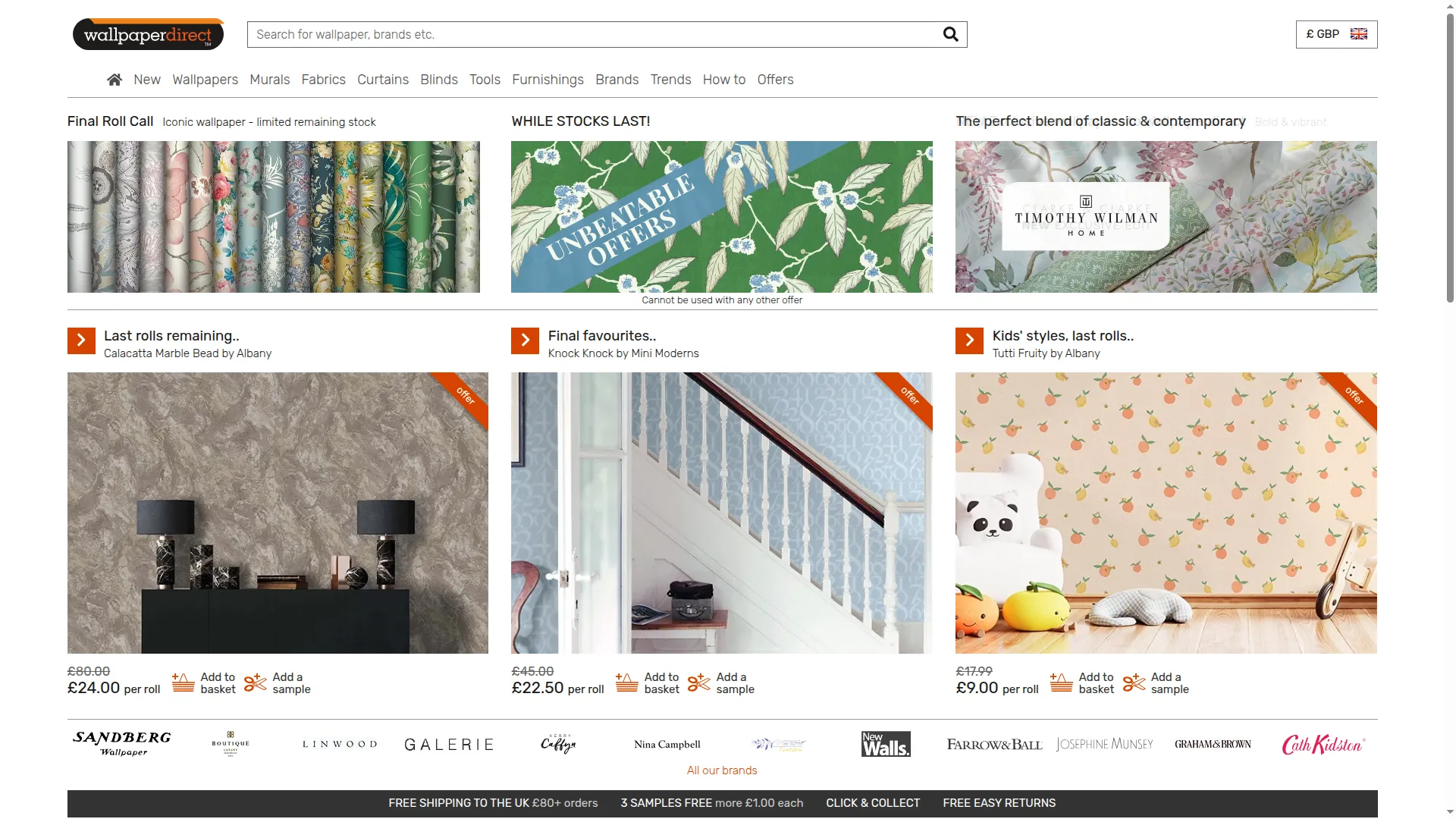Go to the home icon in navigation
Viewport: 1456px width, 819px height.
tap(115, 80)
